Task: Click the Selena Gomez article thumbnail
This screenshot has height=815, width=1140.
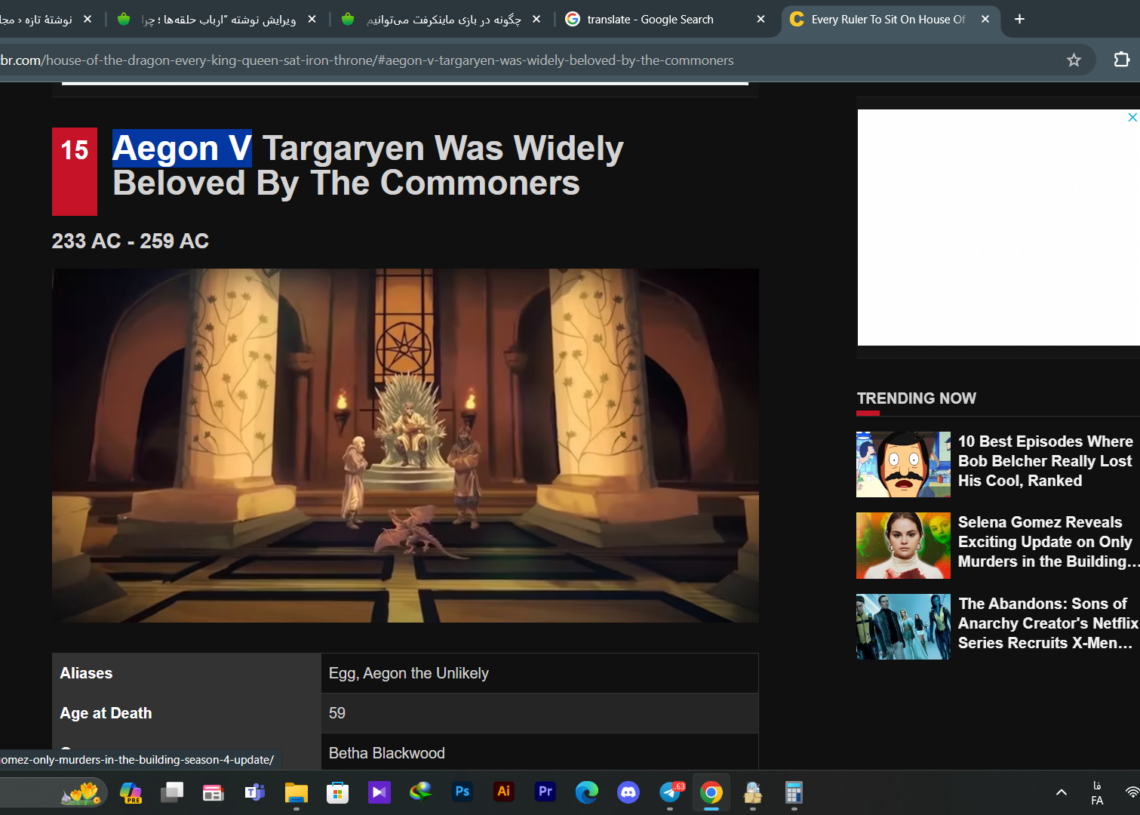Action: [x=903, y=545]
